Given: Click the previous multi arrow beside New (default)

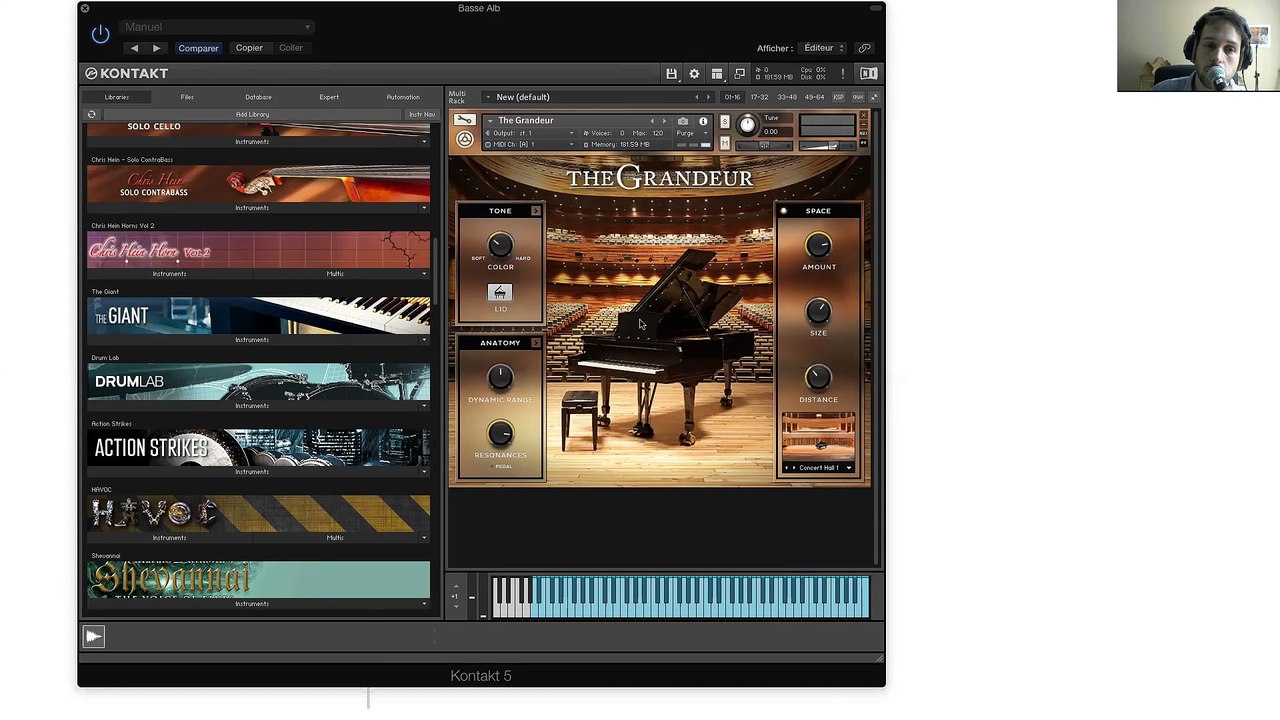Looking at the screenshot, I should pos(697,97).
